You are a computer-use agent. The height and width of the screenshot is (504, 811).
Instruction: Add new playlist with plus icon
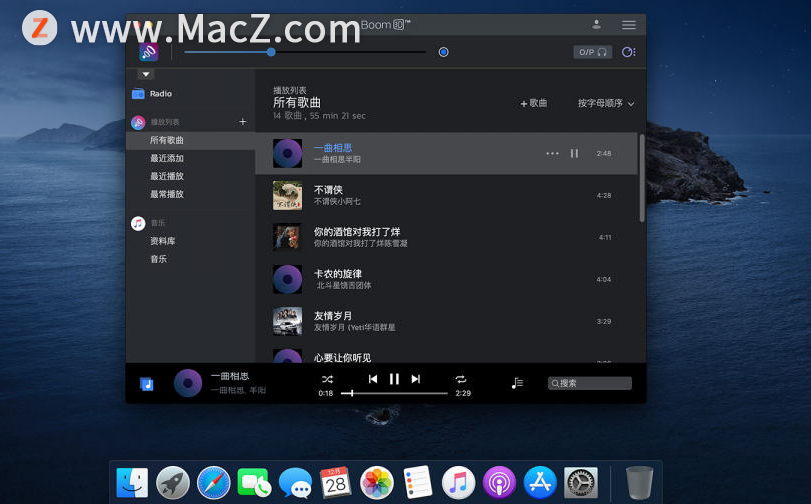click(243, 122)
